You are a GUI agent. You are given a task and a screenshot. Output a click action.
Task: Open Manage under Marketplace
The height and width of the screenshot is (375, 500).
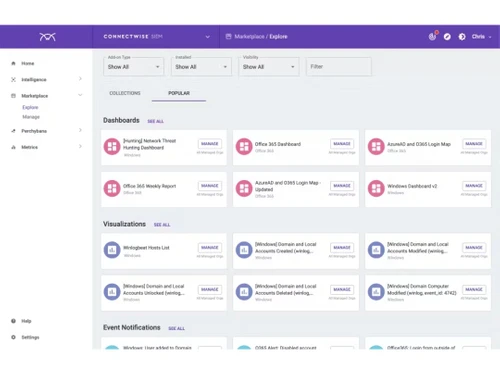pos(31,117)
